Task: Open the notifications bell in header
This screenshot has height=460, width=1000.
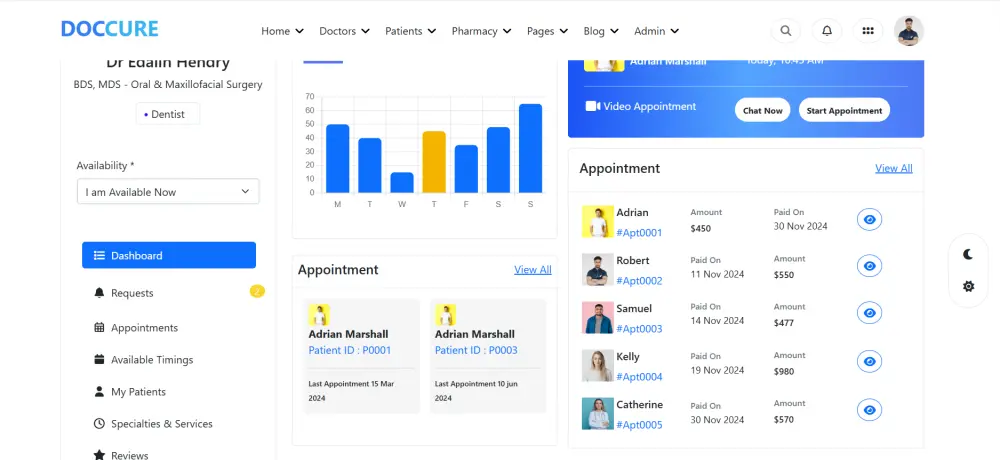Action: point(827,31)
